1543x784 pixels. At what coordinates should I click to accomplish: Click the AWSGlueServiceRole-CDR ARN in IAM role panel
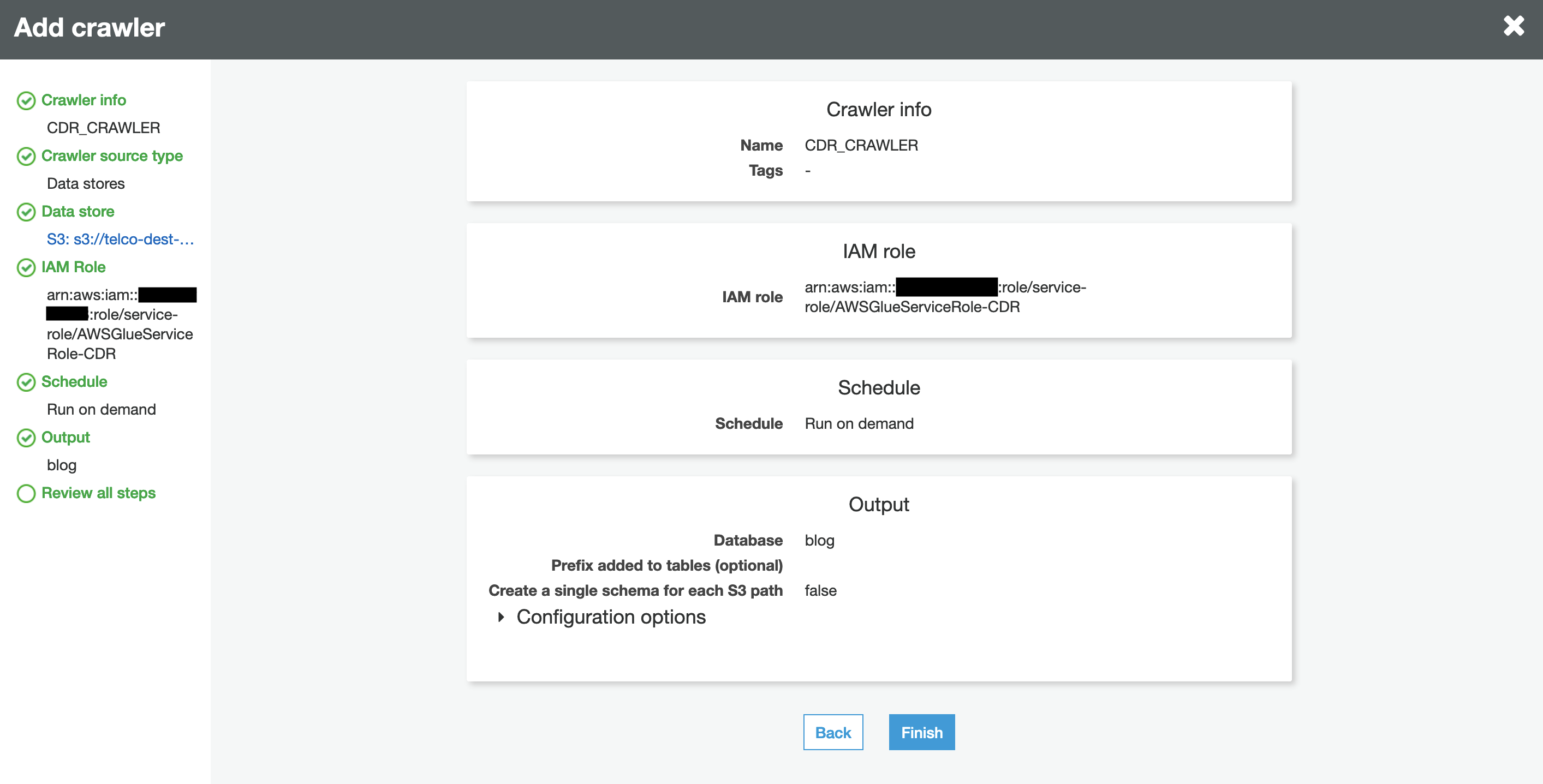tap(945, 296)
